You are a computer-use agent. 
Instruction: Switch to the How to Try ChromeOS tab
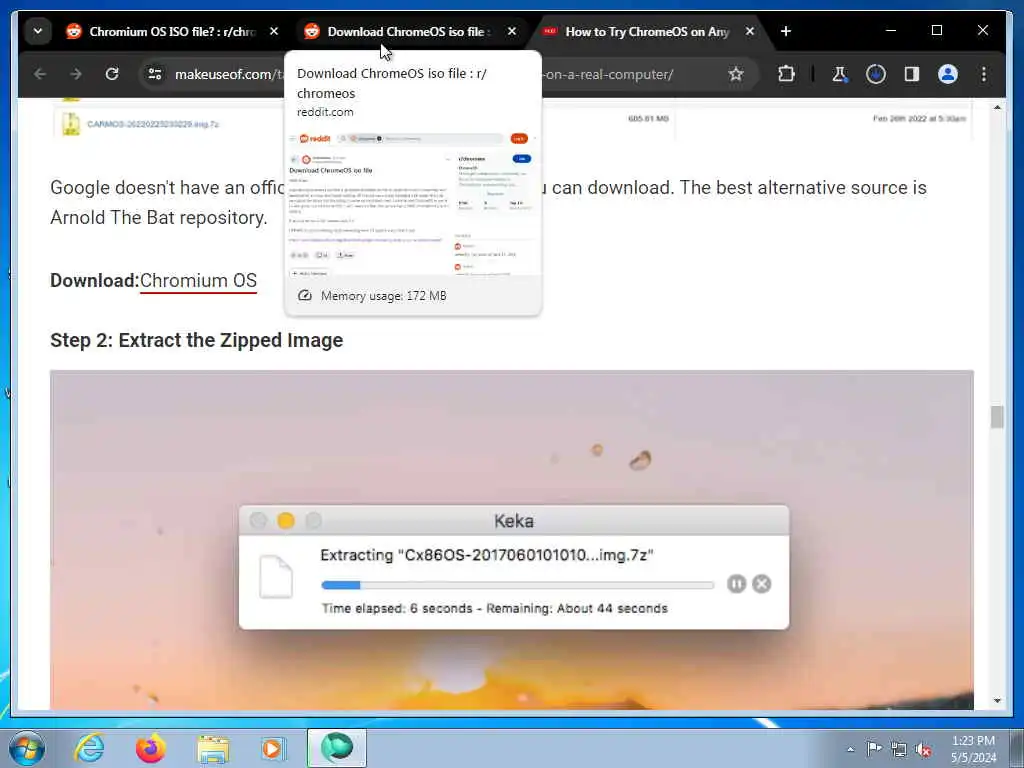pyautogui.click(x=648, y=31)
